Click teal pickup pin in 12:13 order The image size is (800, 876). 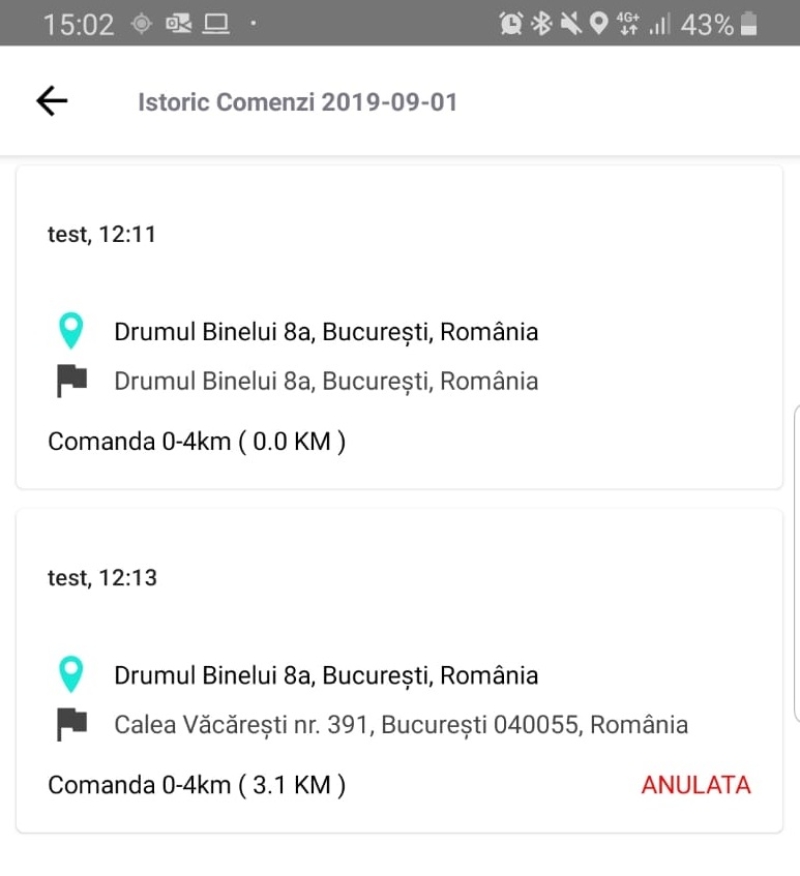tap(71, 675)
